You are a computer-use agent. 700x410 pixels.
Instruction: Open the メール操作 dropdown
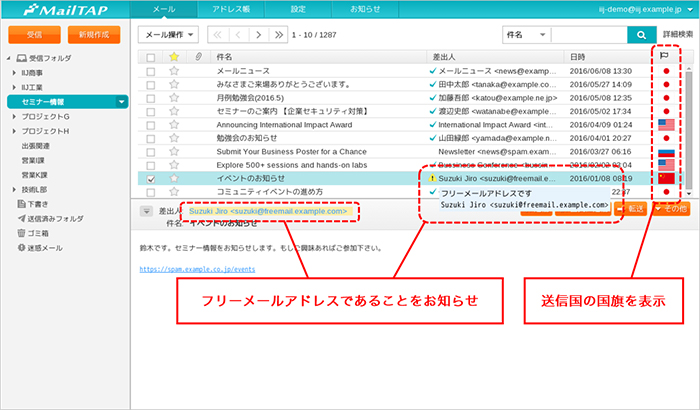167,34
